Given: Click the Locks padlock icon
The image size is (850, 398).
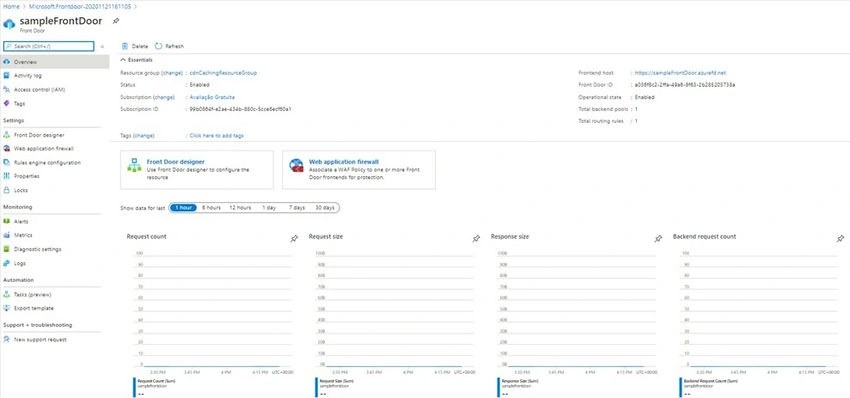Looking at the screenshot, I should [x=7, y=190].
